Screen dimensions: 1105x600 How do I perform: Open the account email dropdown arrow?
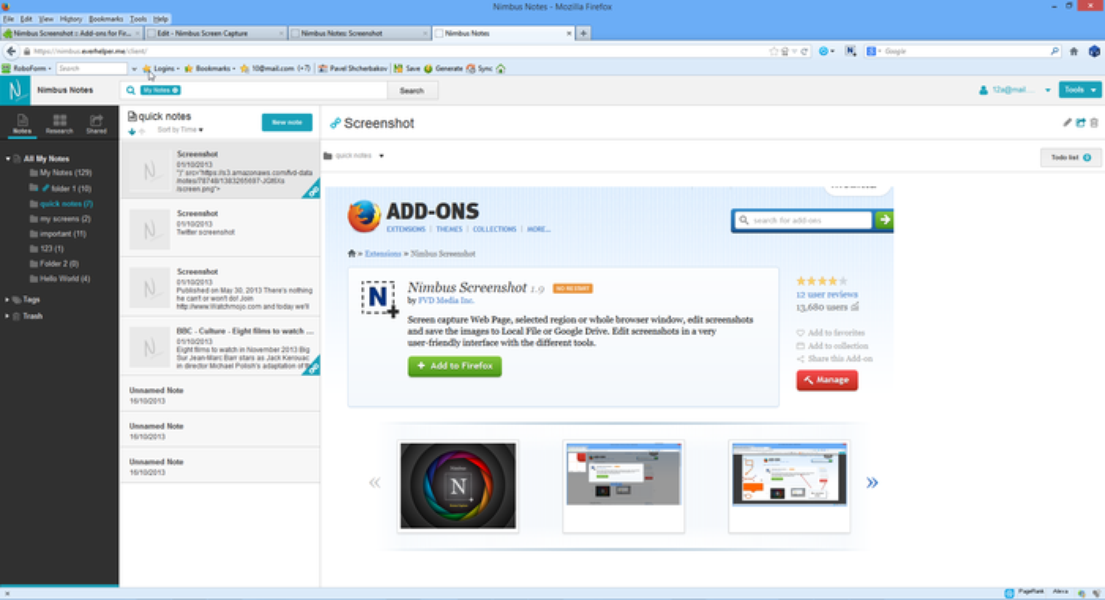point(1047,90)
